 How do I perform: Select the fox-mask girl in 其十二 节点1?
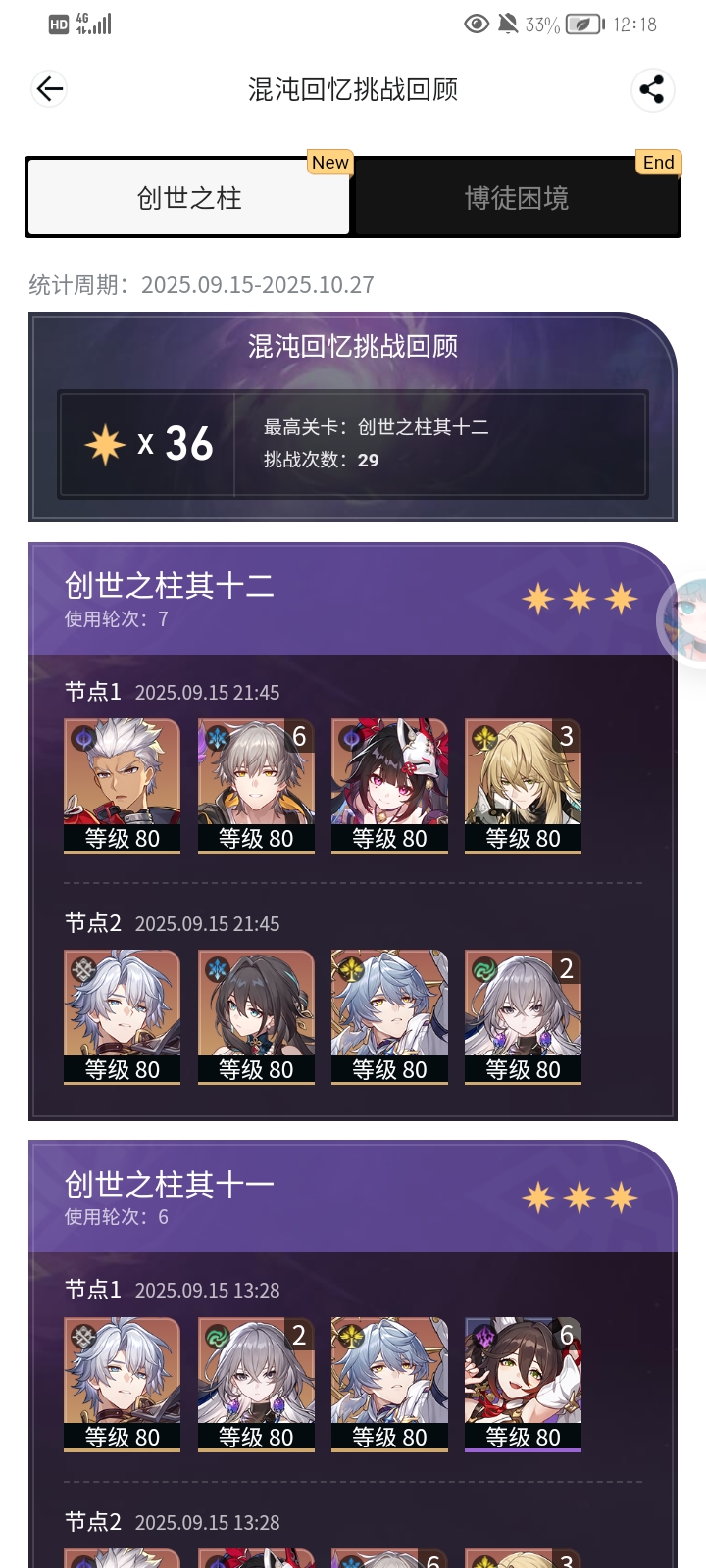(389, 786)
